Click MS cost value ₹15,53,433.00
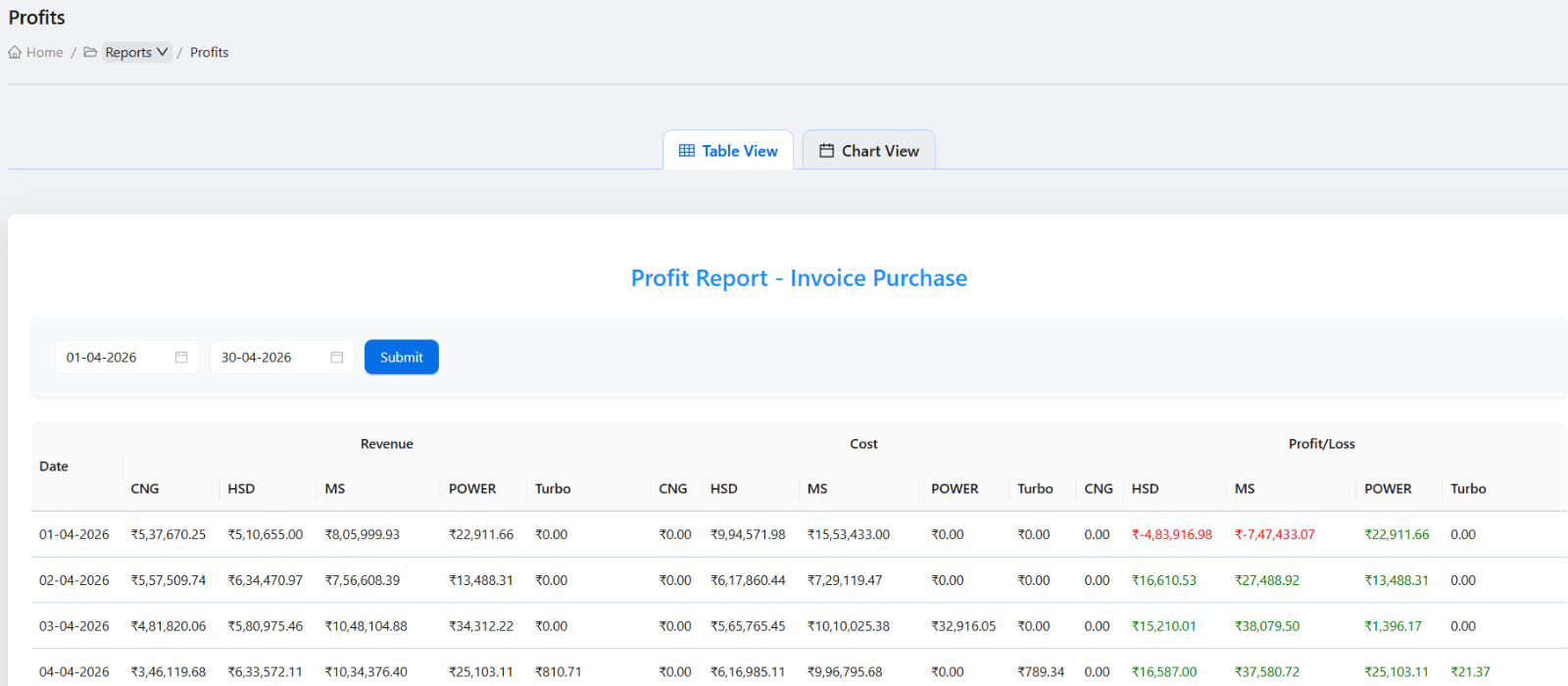The height and width of the screenshot is (686, 1568). point(849,534)
